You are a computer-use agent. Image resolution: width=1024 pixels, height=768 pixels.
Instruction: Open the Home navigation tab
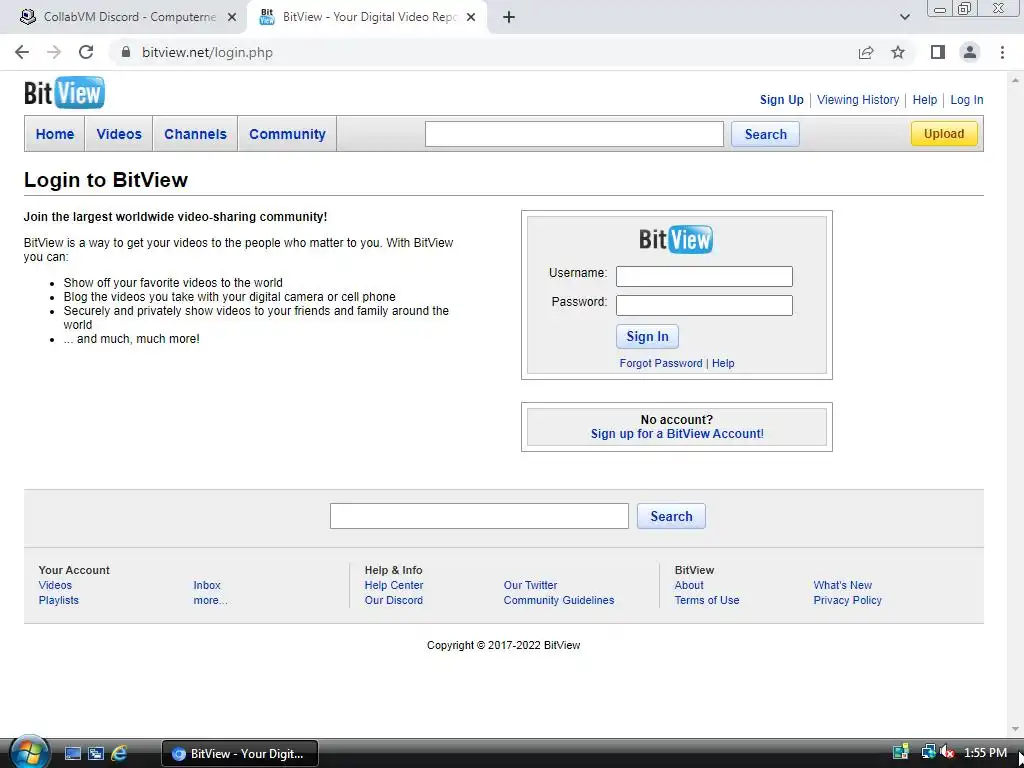click(x=55, y=134)
